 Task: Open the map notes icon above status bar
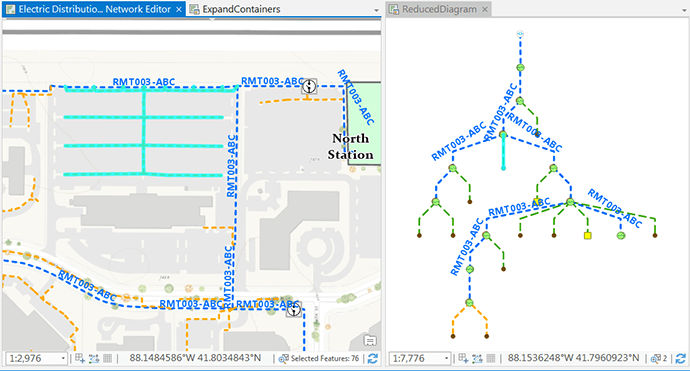coord(370,341)
